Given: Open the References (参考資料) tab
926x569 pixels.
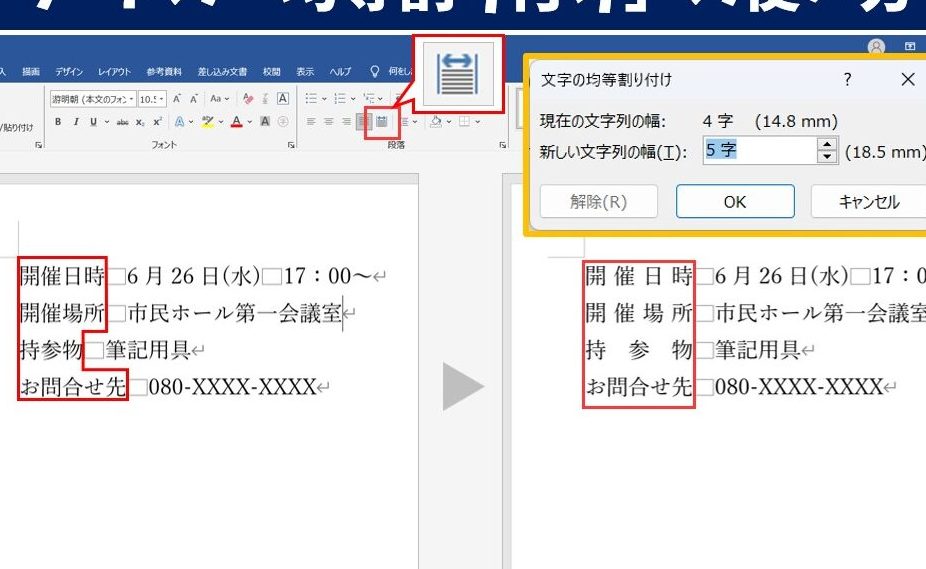Looking at the screenshot, I should (x=164, y=71).
